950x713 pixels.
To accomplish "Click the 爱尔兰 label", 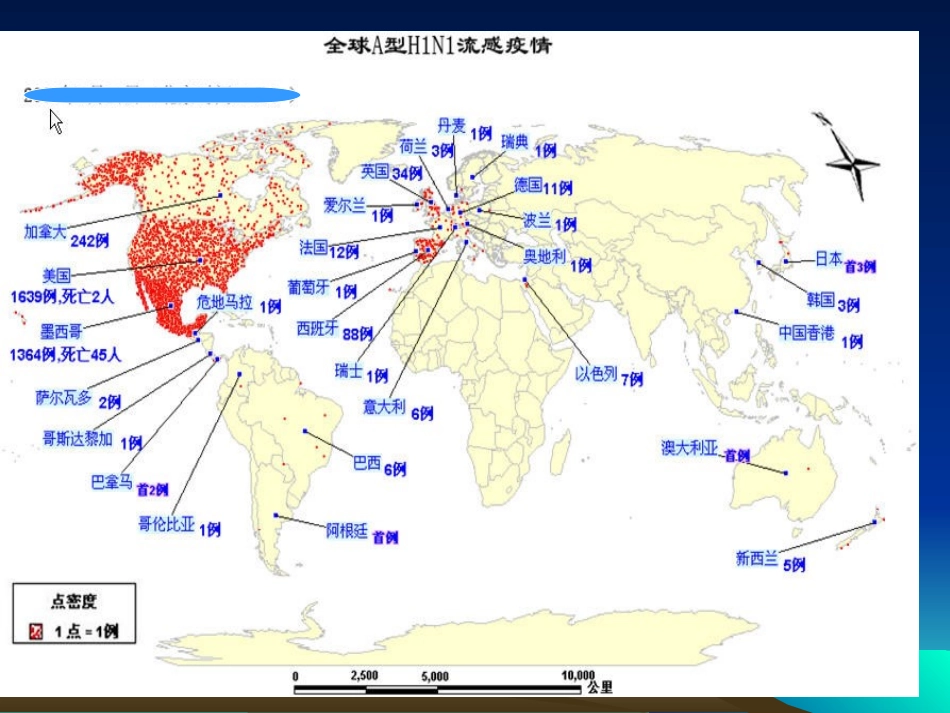I will 344,205.
